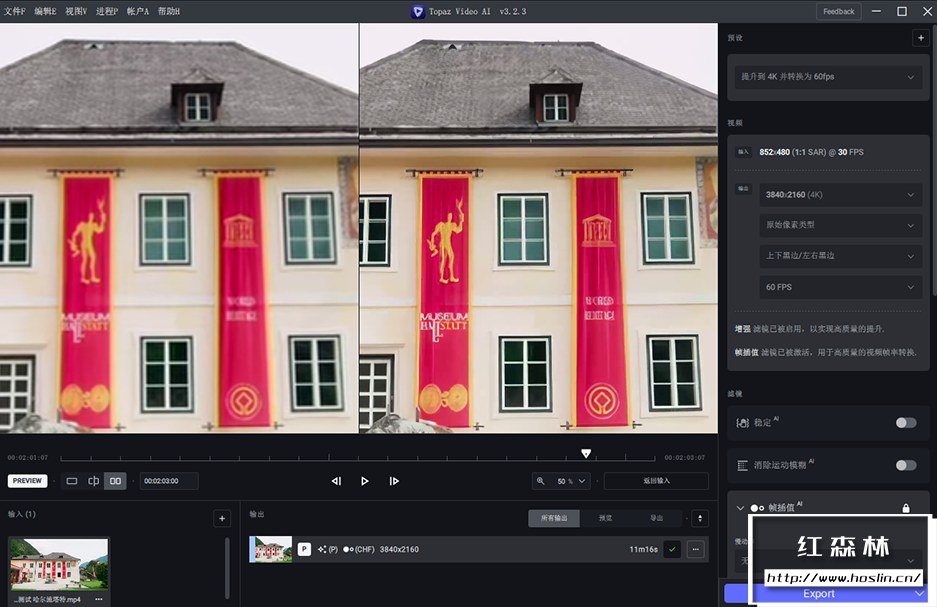Open the 提升到 4K 并转换为 60fps preset dropdown
Screen dimensions: 937x607
(x=828, y=76)
